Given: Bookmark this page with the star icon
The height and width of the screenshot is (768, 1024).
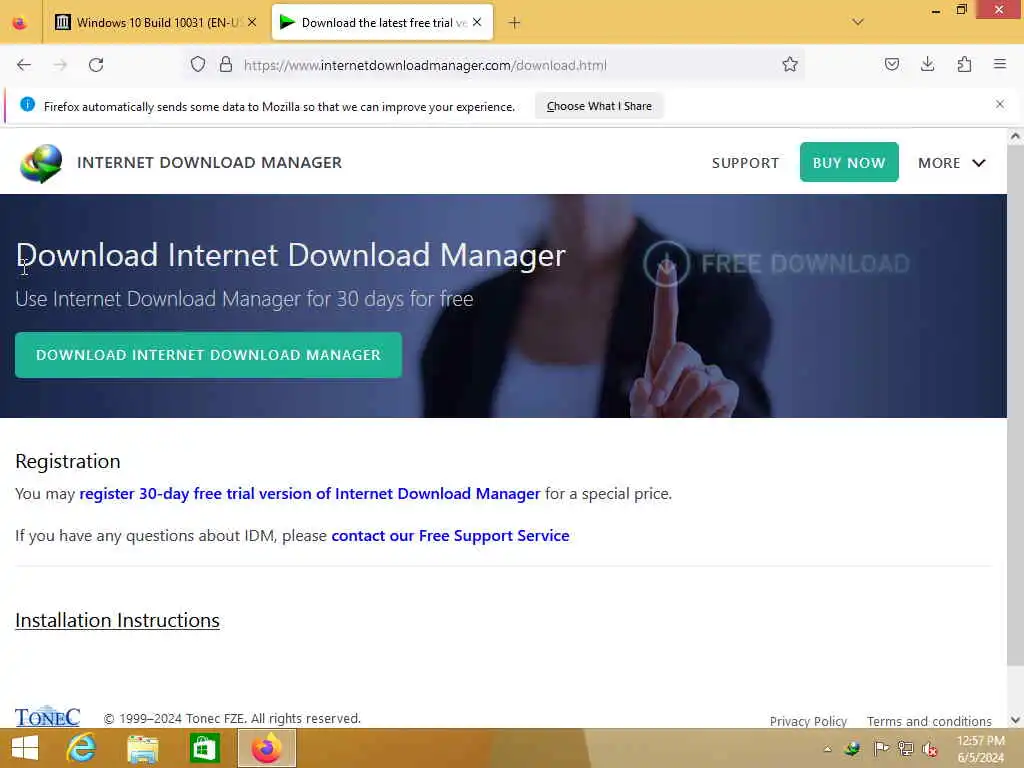Looking at the screenshot, I should [790, 65].
